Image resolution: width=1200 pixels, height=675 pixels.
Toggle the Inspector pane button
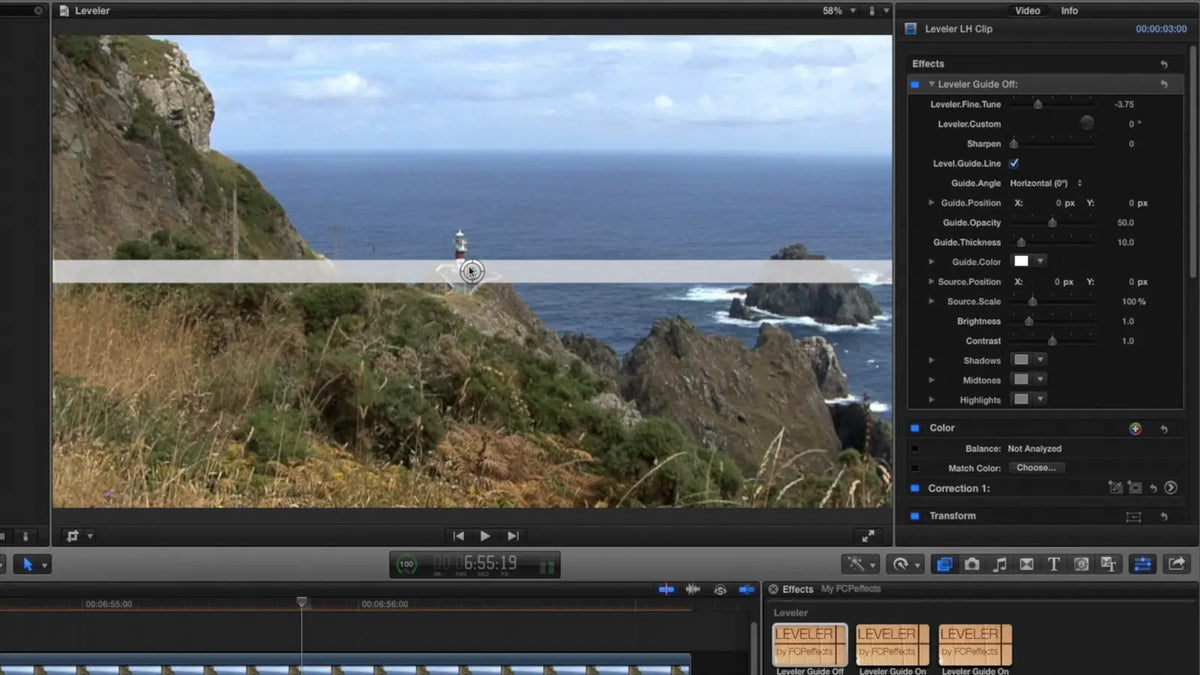1142,564
